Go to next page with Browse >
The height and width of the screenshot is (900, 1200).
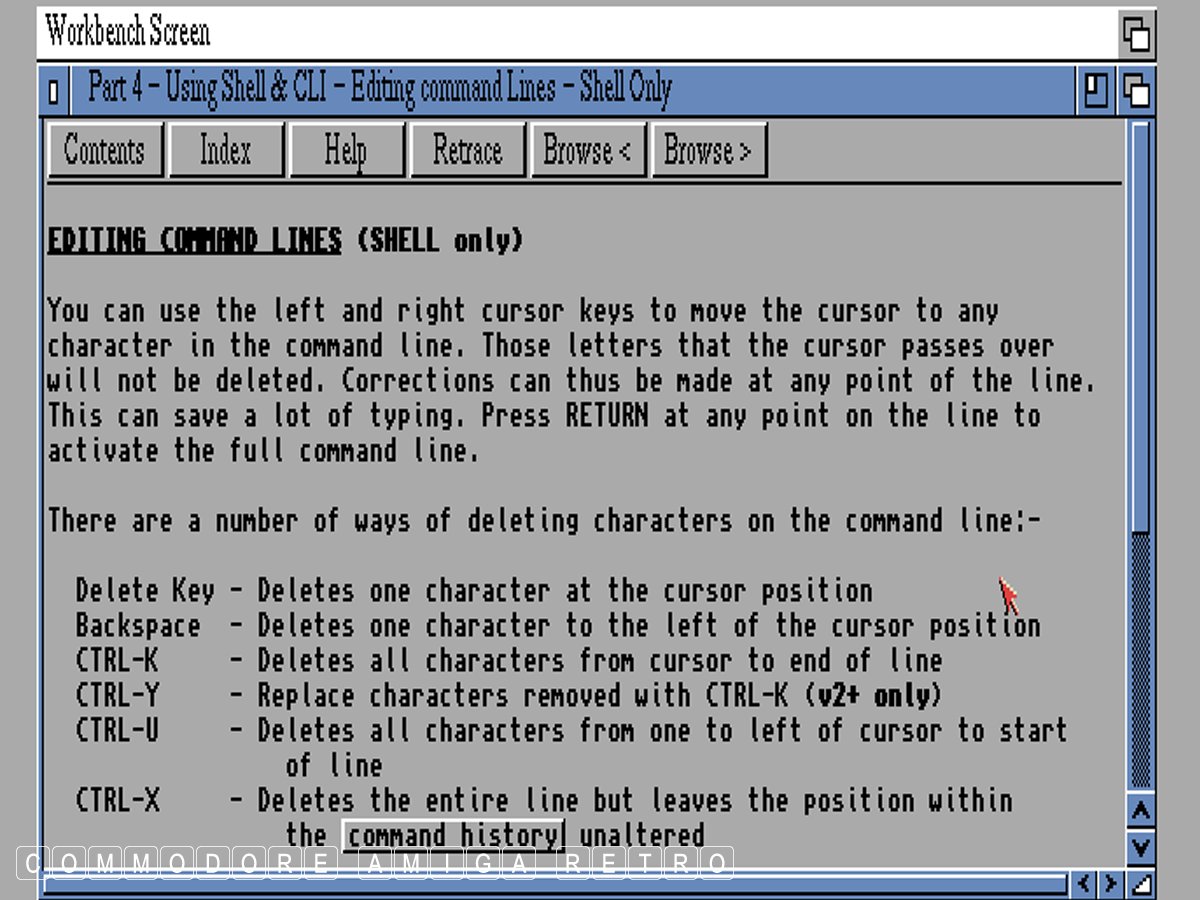(708, 151)
